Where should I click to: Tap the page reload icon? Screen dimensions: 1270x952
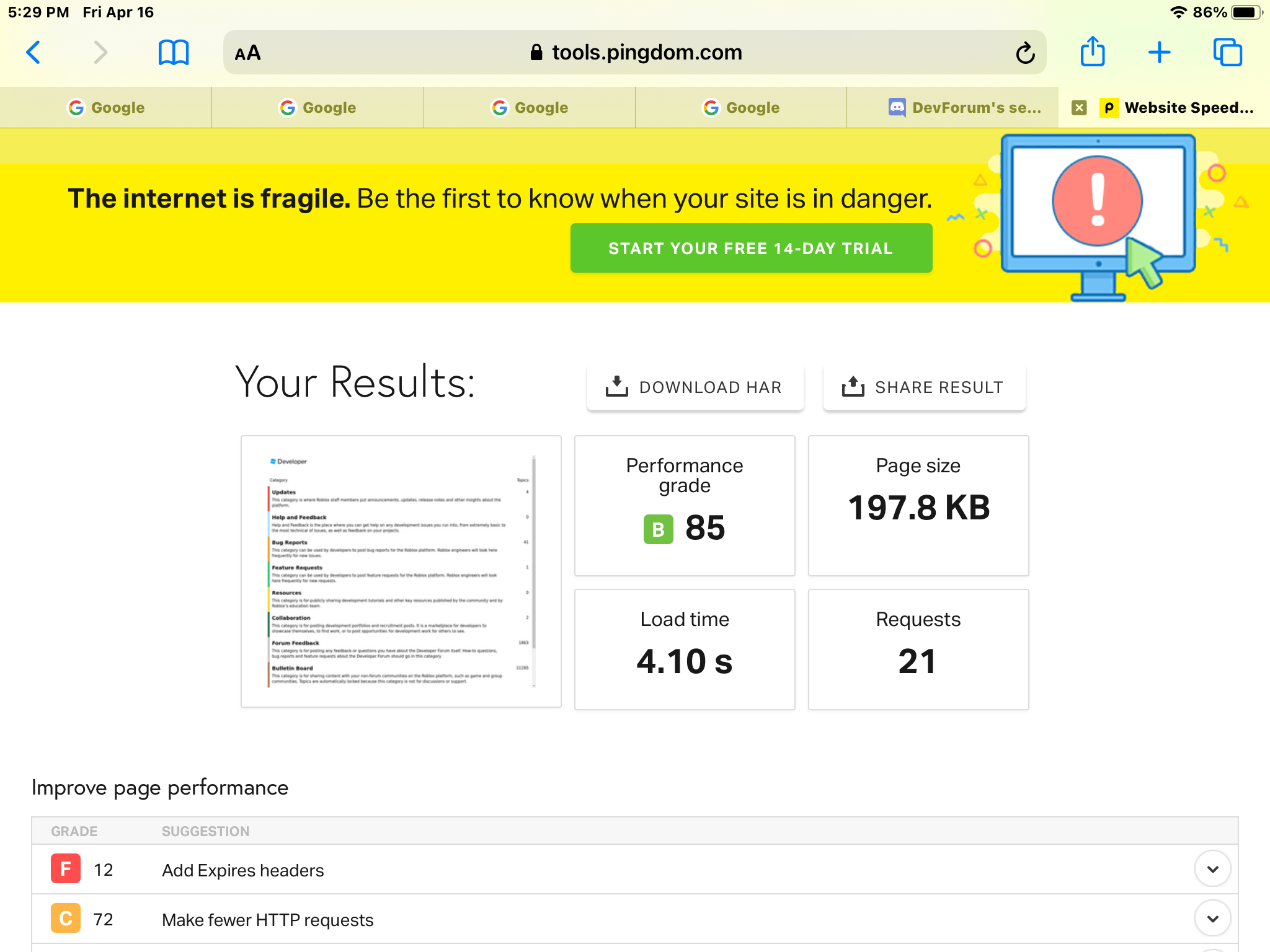(x=1025, y=53)
